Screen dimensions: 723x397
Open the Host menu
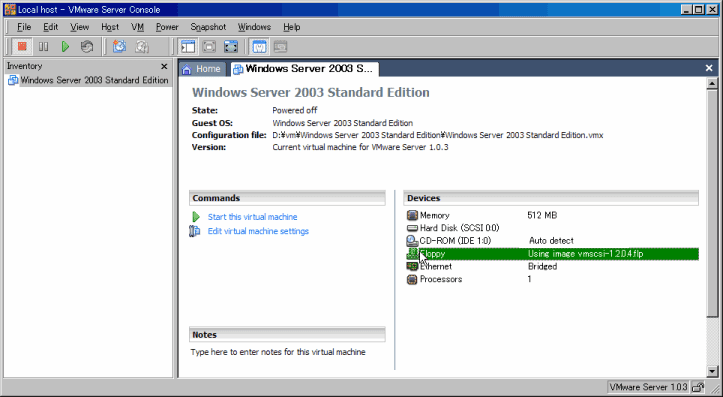(x=110, y=27)
